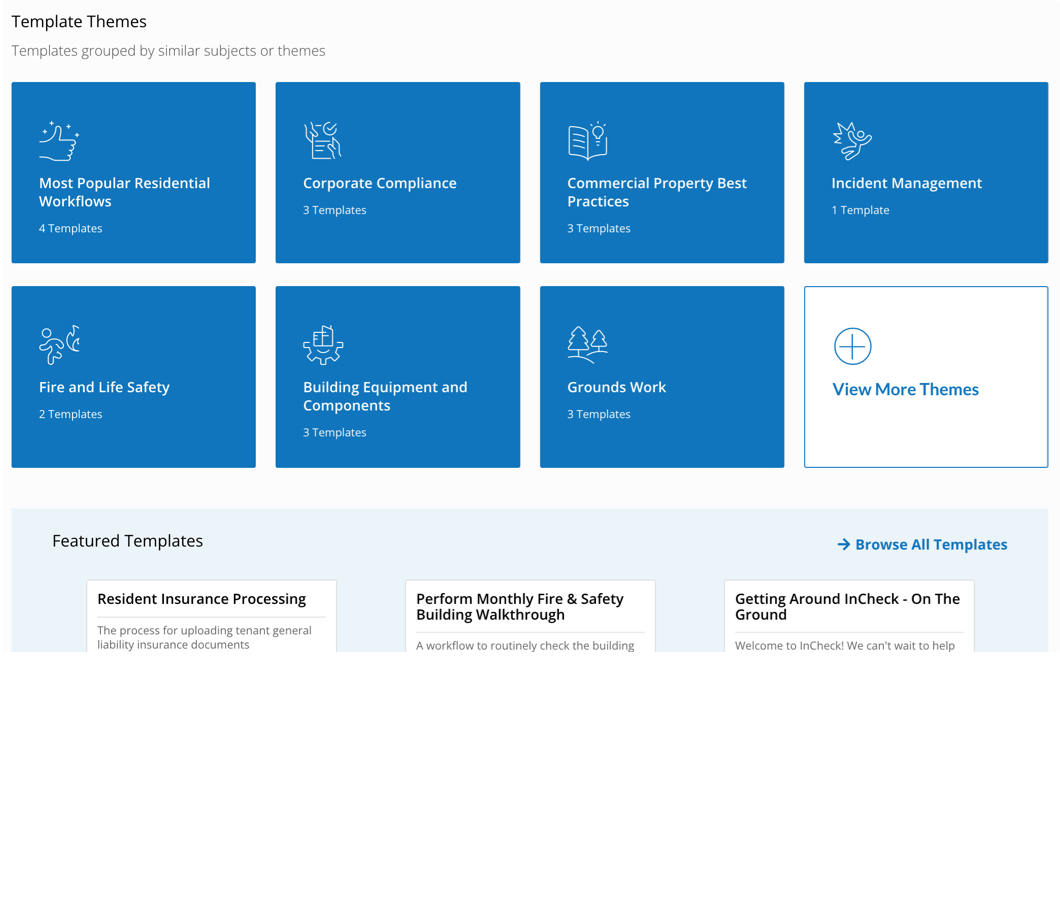
Task: Open Most Popular Residential Workflows theme title
Action: [x=124, y=192]
